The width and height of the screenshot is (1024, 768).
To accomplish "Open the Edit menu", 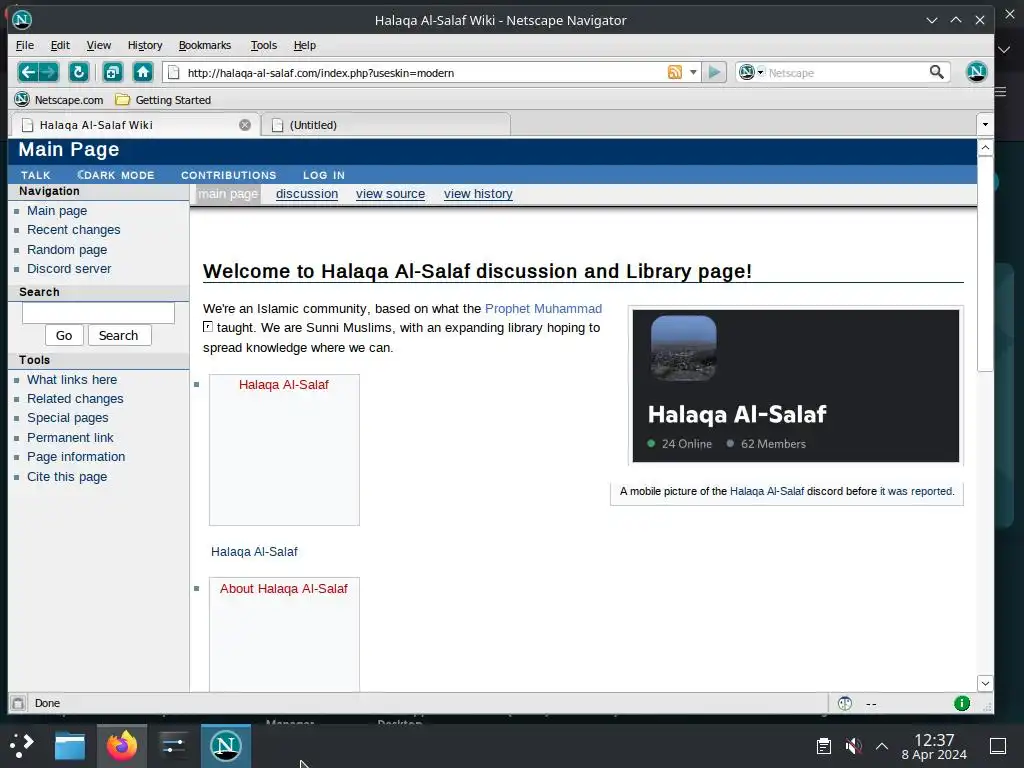I will pos(60,45).
